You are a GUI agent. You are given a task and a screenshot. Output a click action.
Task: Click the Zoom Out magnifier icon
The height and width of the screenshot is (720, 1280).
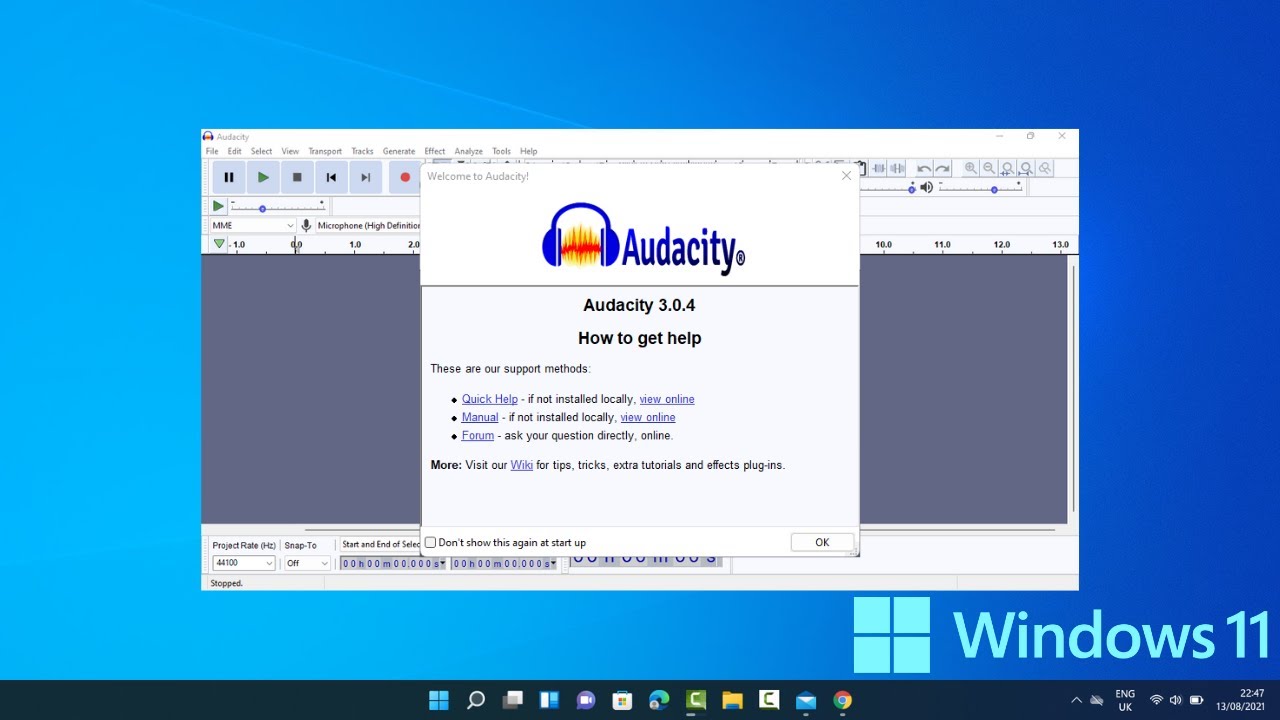[989, 169]
